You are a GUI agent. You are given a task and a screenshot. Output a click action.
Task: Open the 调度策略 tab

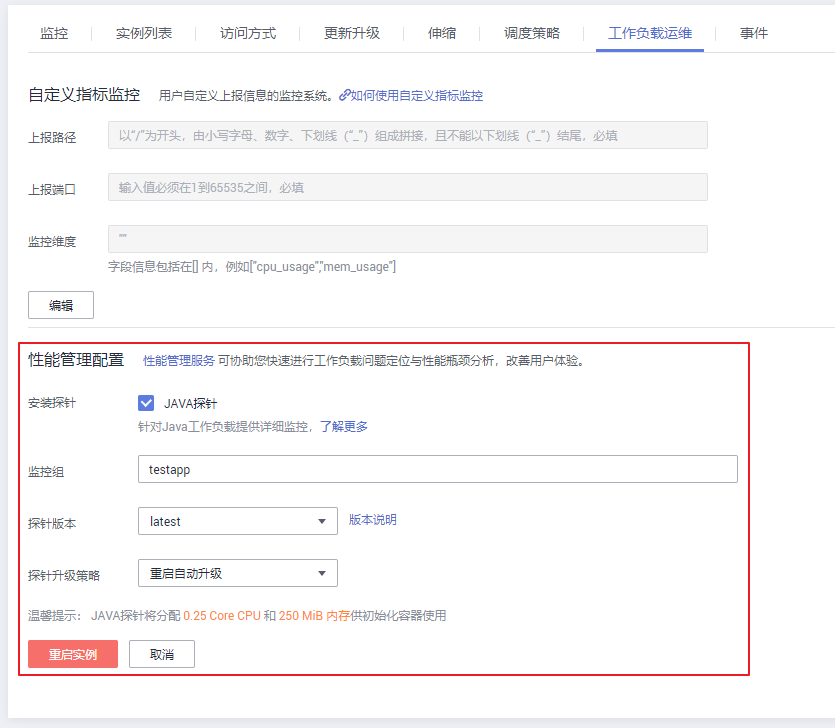coord(532,33)
